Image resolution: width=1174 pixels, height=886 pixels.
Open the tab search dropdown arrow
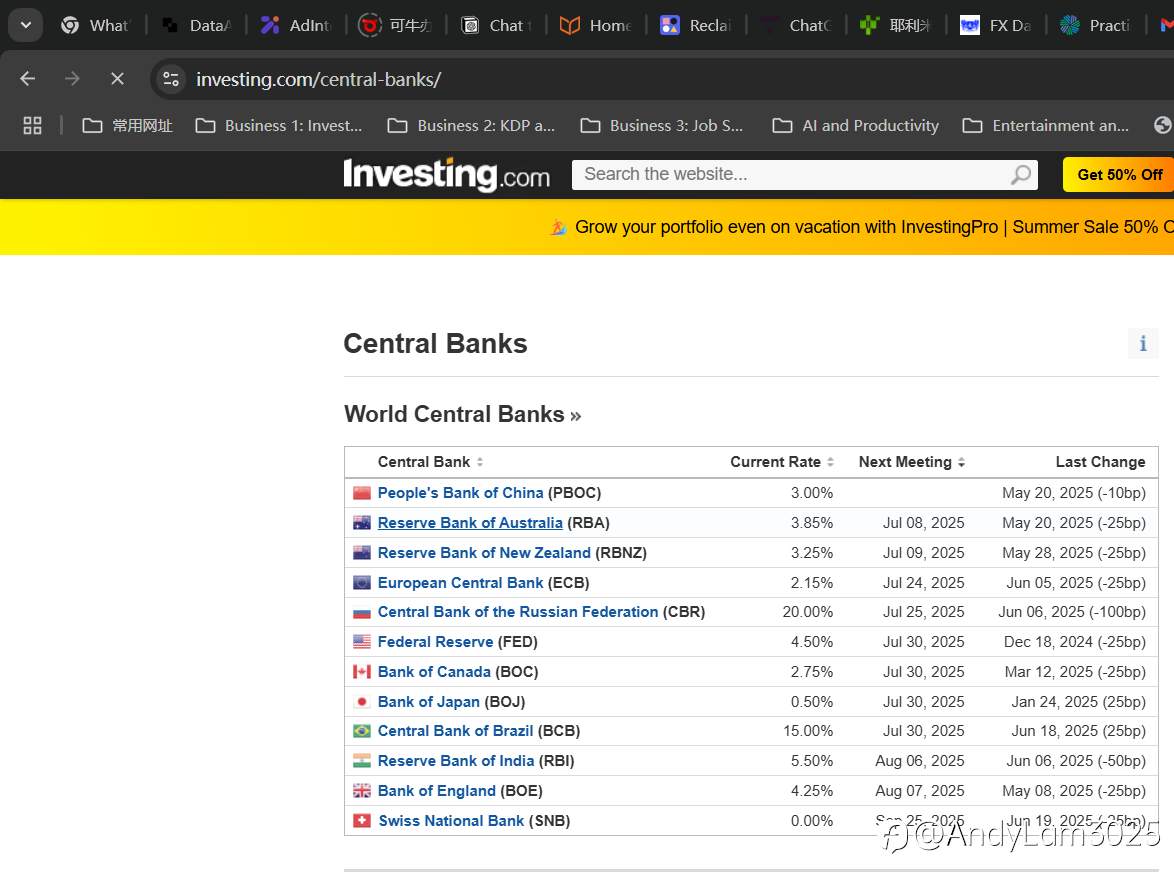(25, 25)
